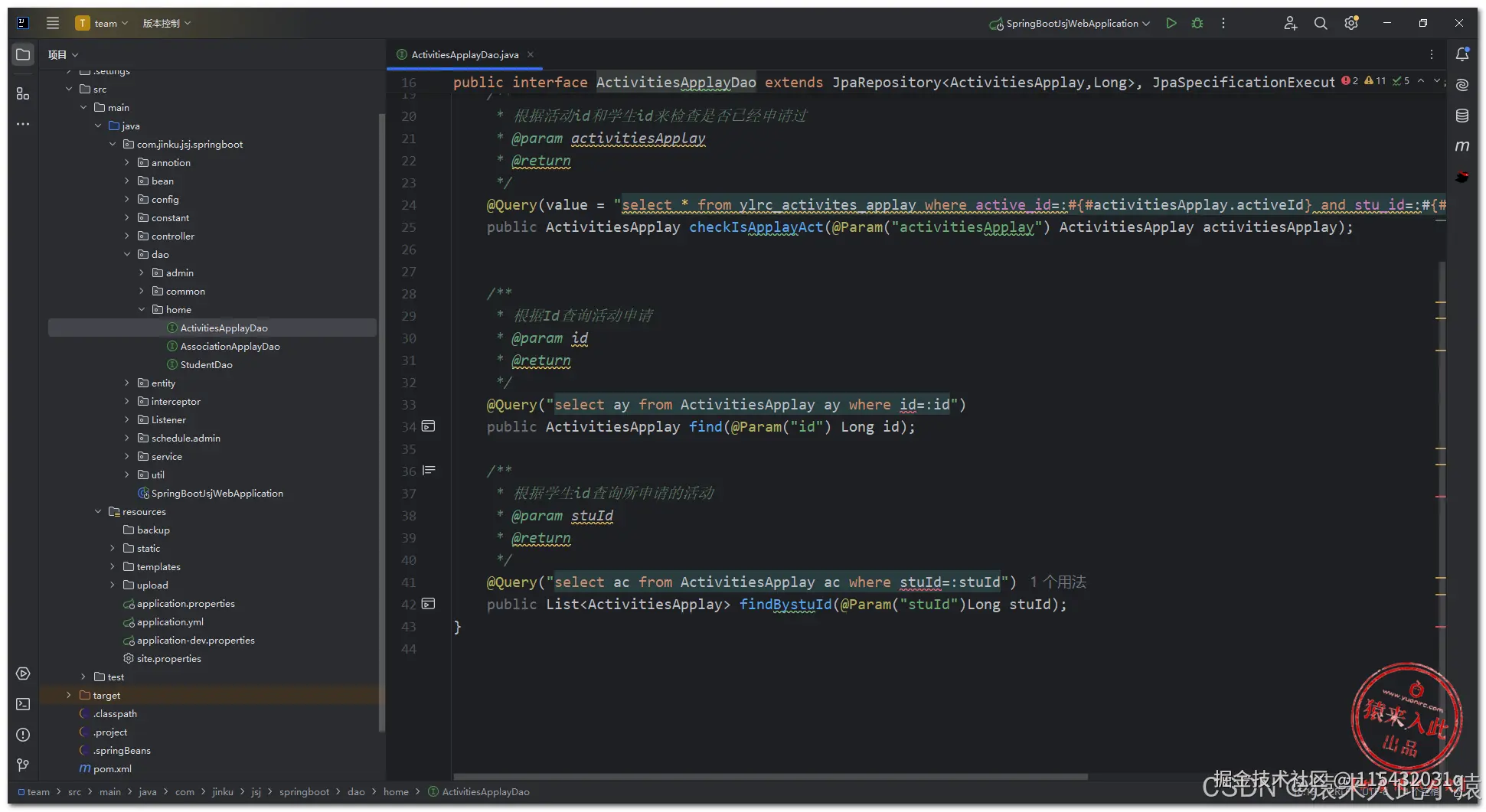Open the SpringBootJsjWebApplication run configuration dropdown
Viewport: 1486px width, 812px height.
[x=1070, y=23]
